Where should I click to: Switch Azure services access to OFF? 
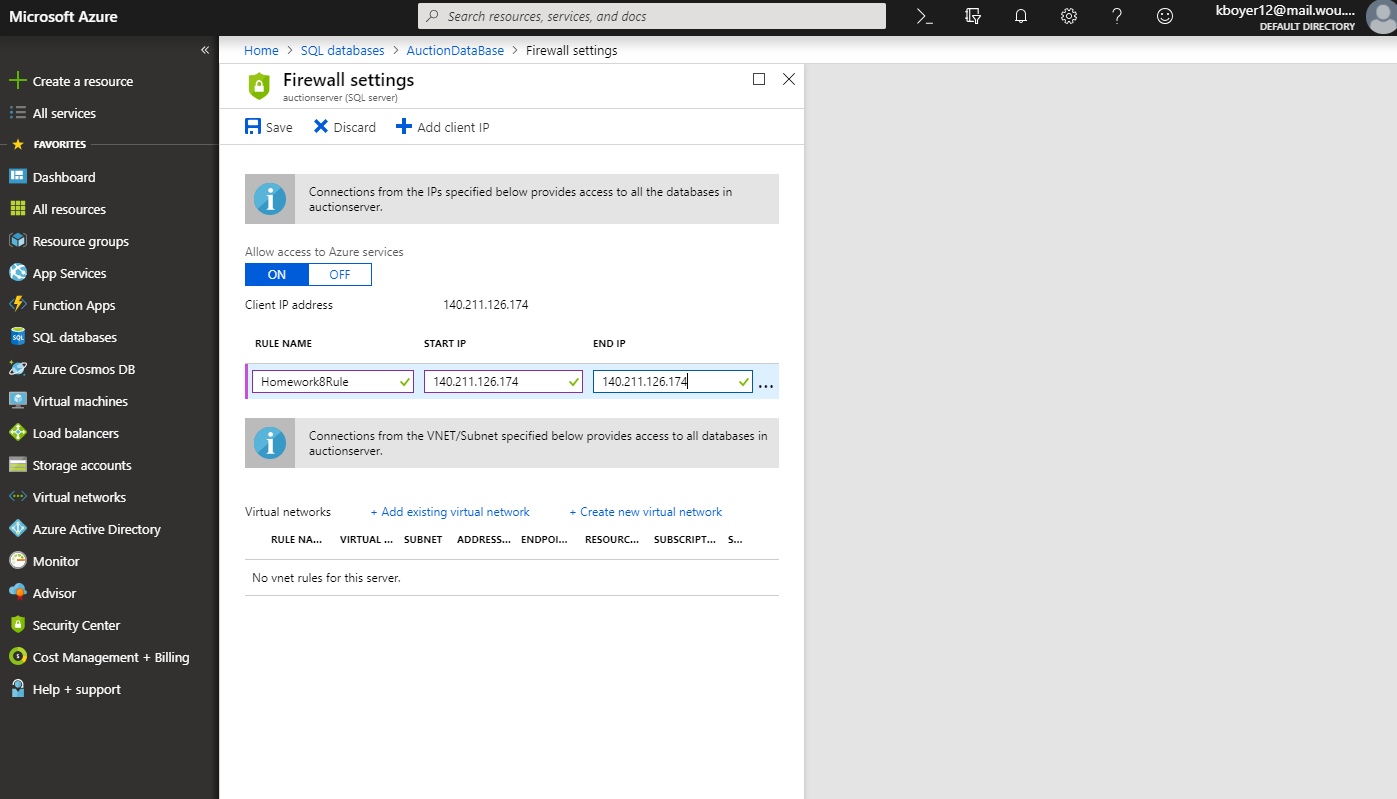point(340,274)
